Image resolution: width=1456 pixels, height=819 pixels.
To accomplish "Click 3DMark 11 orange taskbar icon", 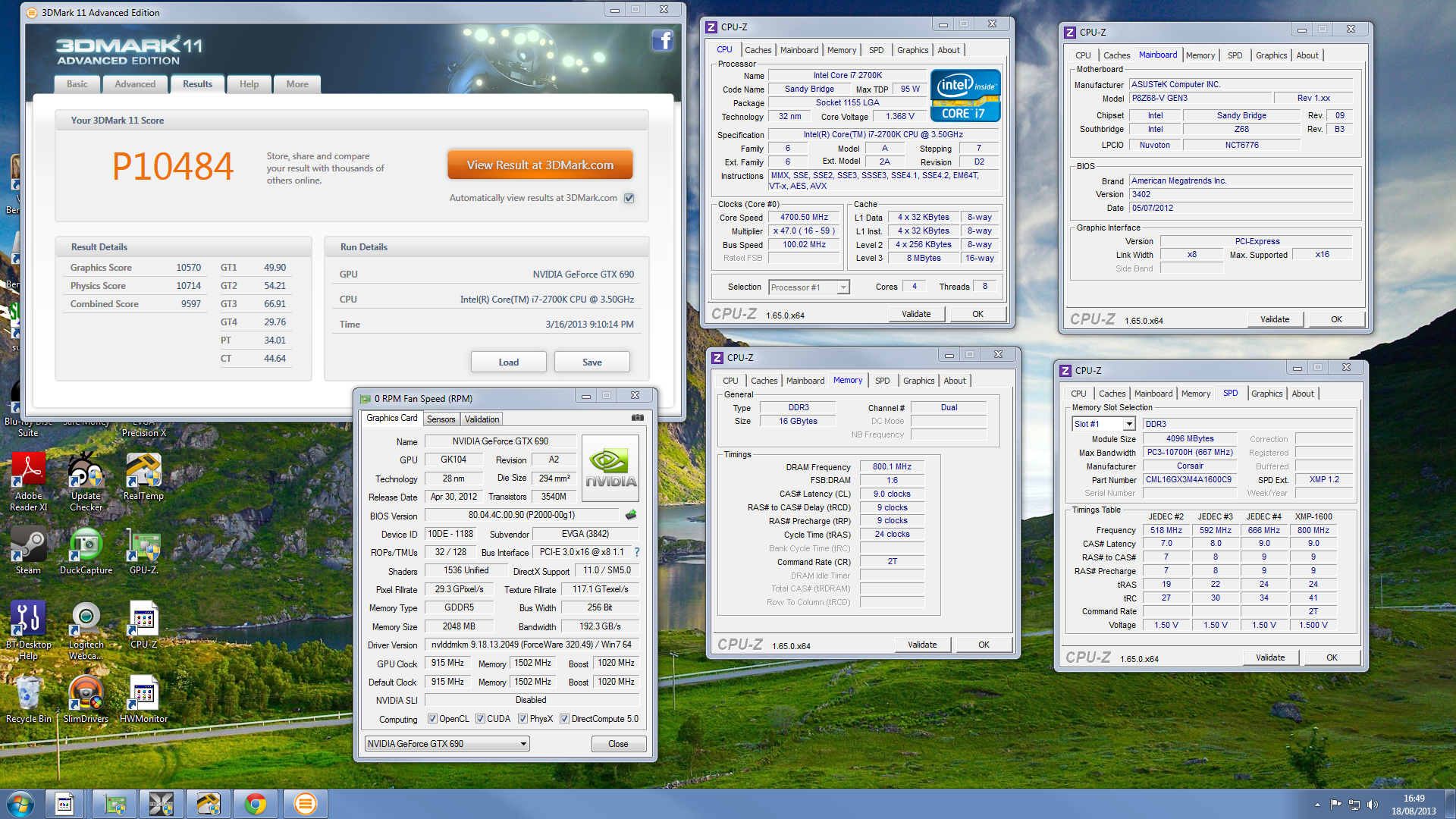I will [305, 804].
